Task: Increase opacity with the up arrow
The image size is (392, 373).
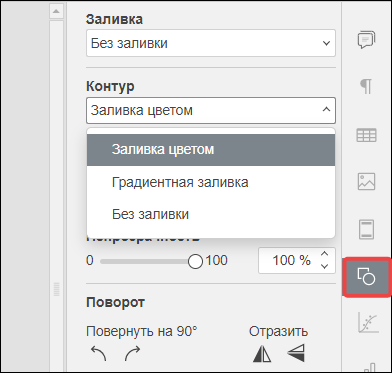Action: (324, 254)
